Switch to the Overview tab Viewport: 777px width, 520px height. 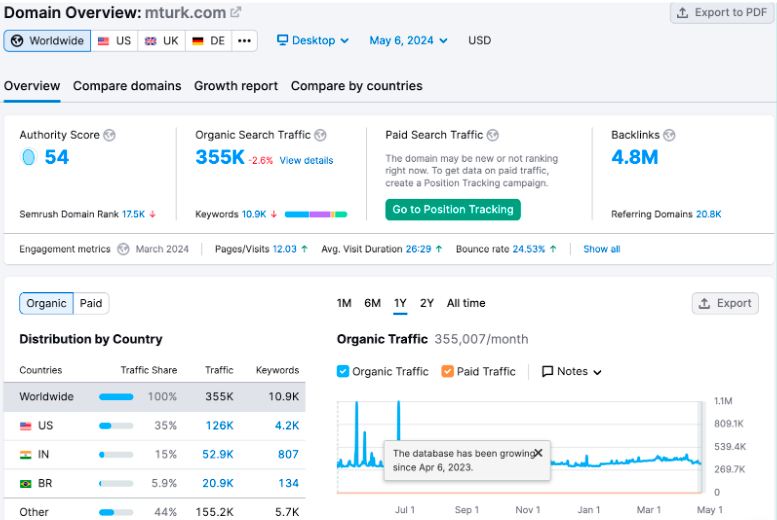click(32, 86)
